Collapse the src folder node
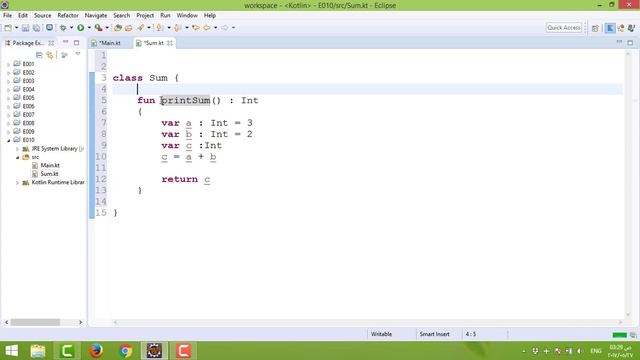 point(18,157)
